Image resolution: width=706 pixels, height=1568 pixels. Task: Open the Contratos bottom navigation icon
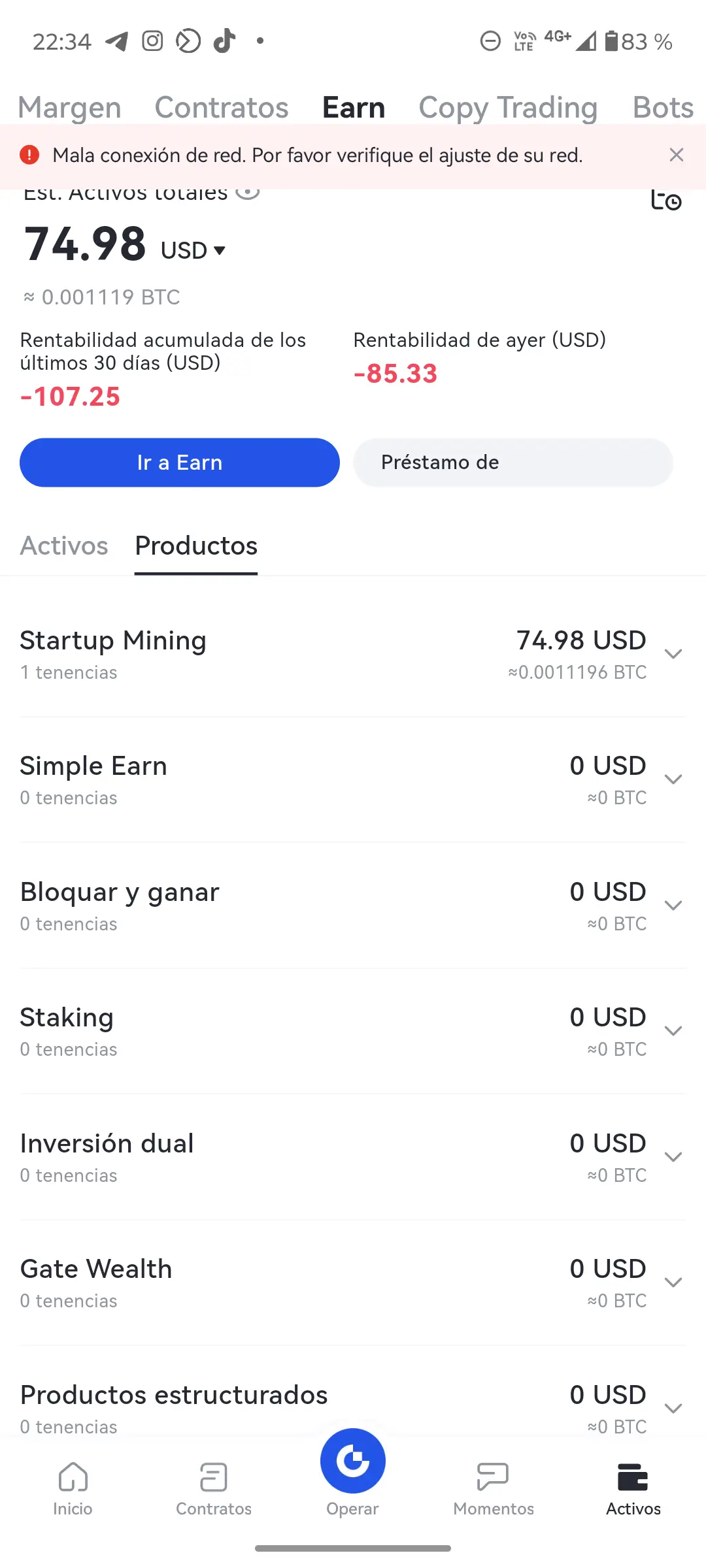click(213, 1477)
